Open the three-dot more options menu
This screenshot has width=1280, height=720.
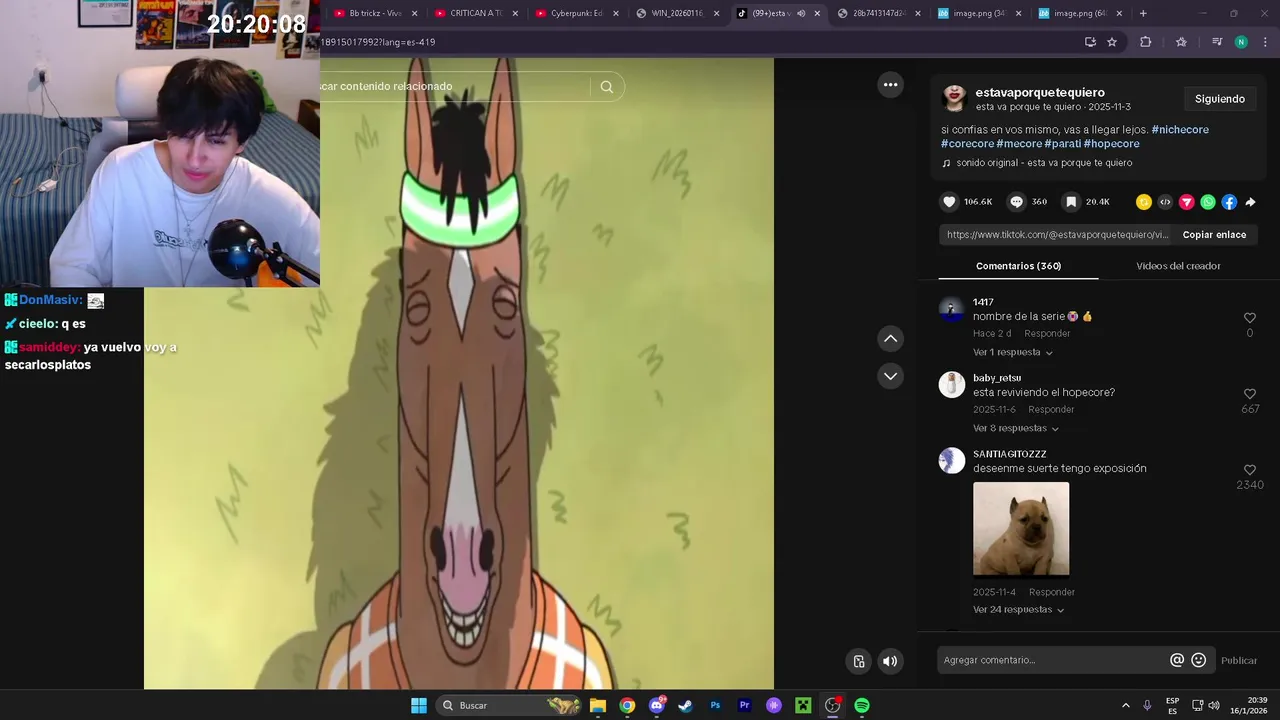coord(890,85)
